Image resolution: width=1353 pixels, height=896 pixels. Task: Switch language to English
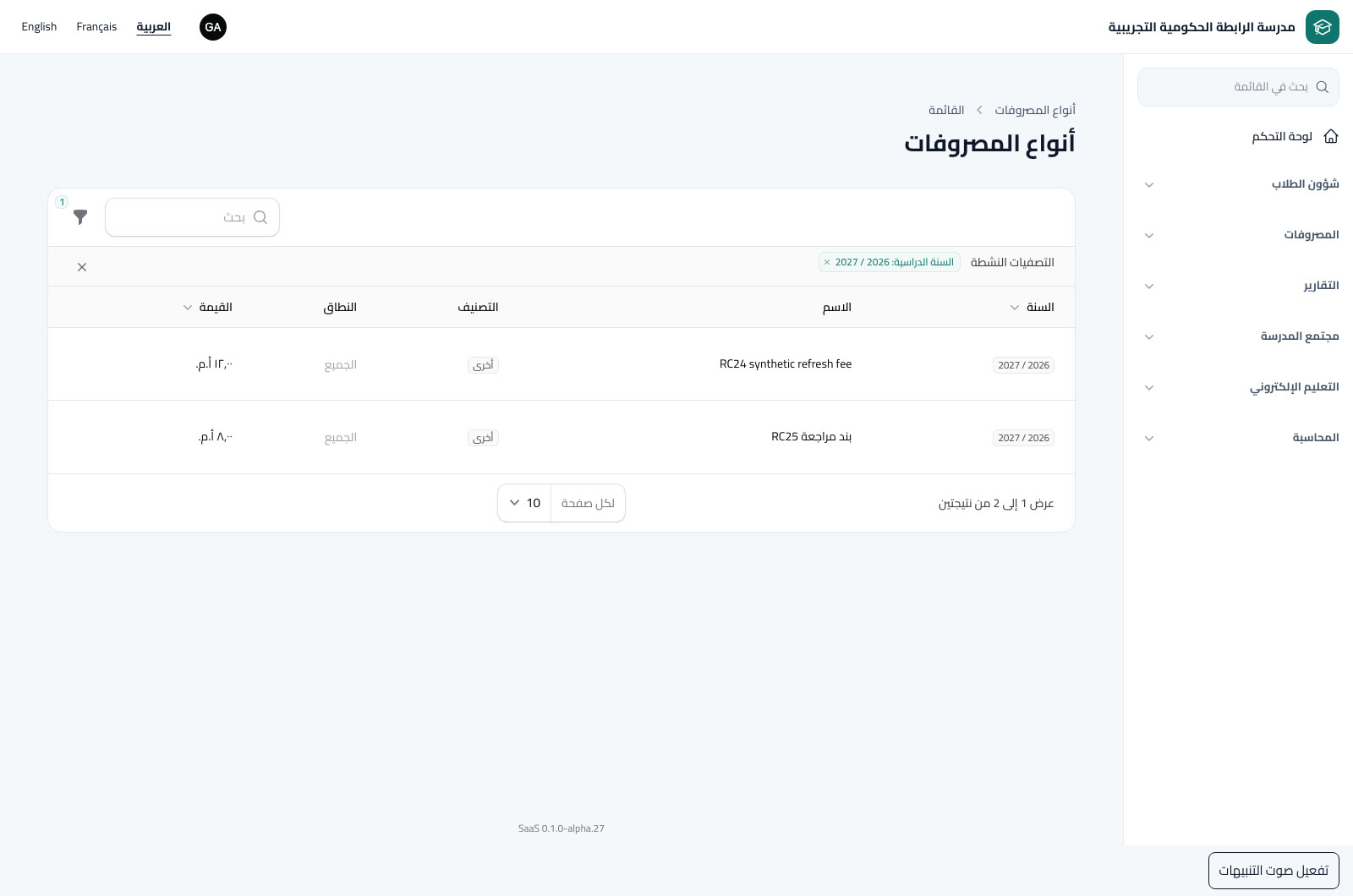39,27
